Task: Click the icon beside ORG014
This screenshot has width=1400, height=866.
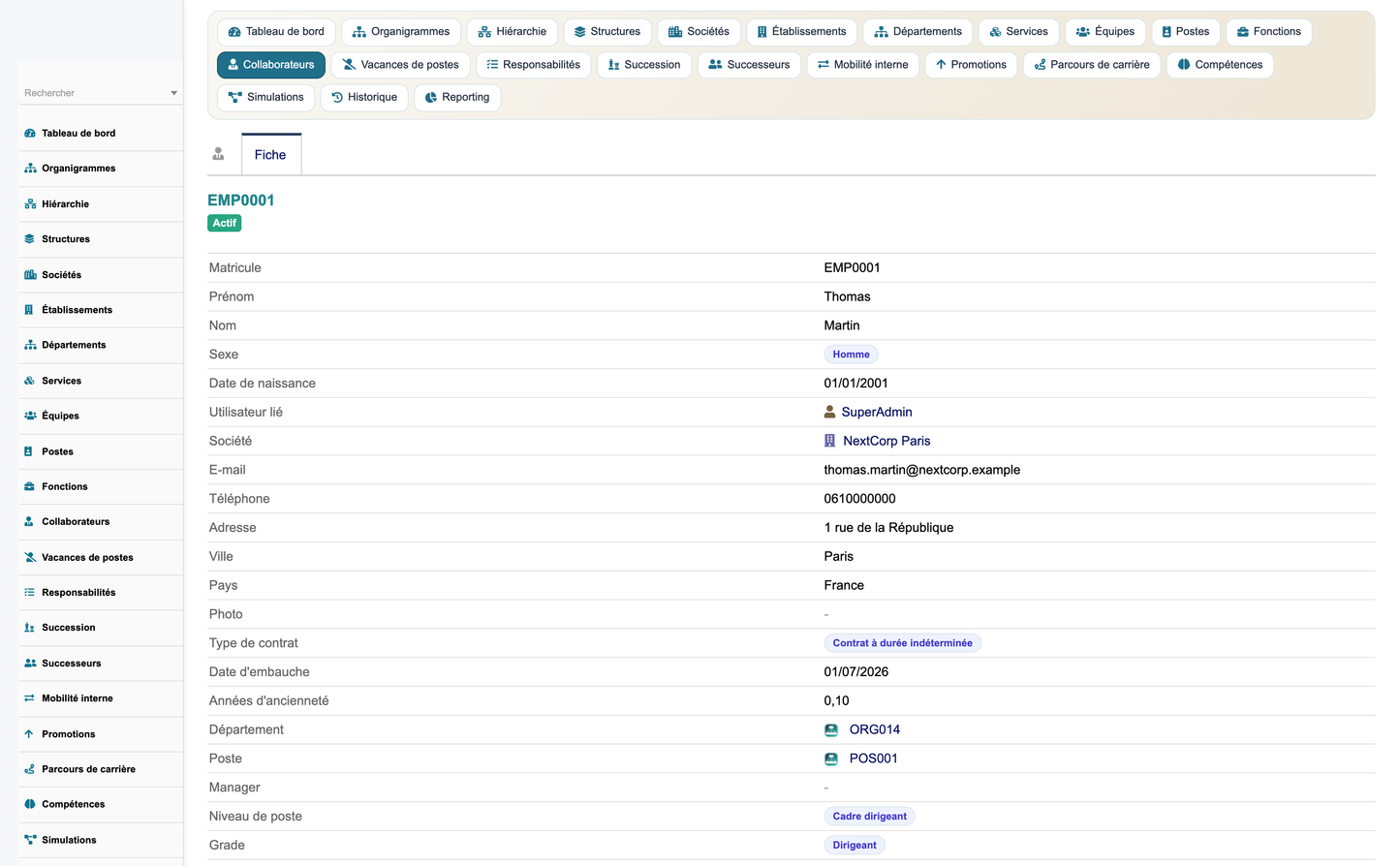Action: point(831,729)
